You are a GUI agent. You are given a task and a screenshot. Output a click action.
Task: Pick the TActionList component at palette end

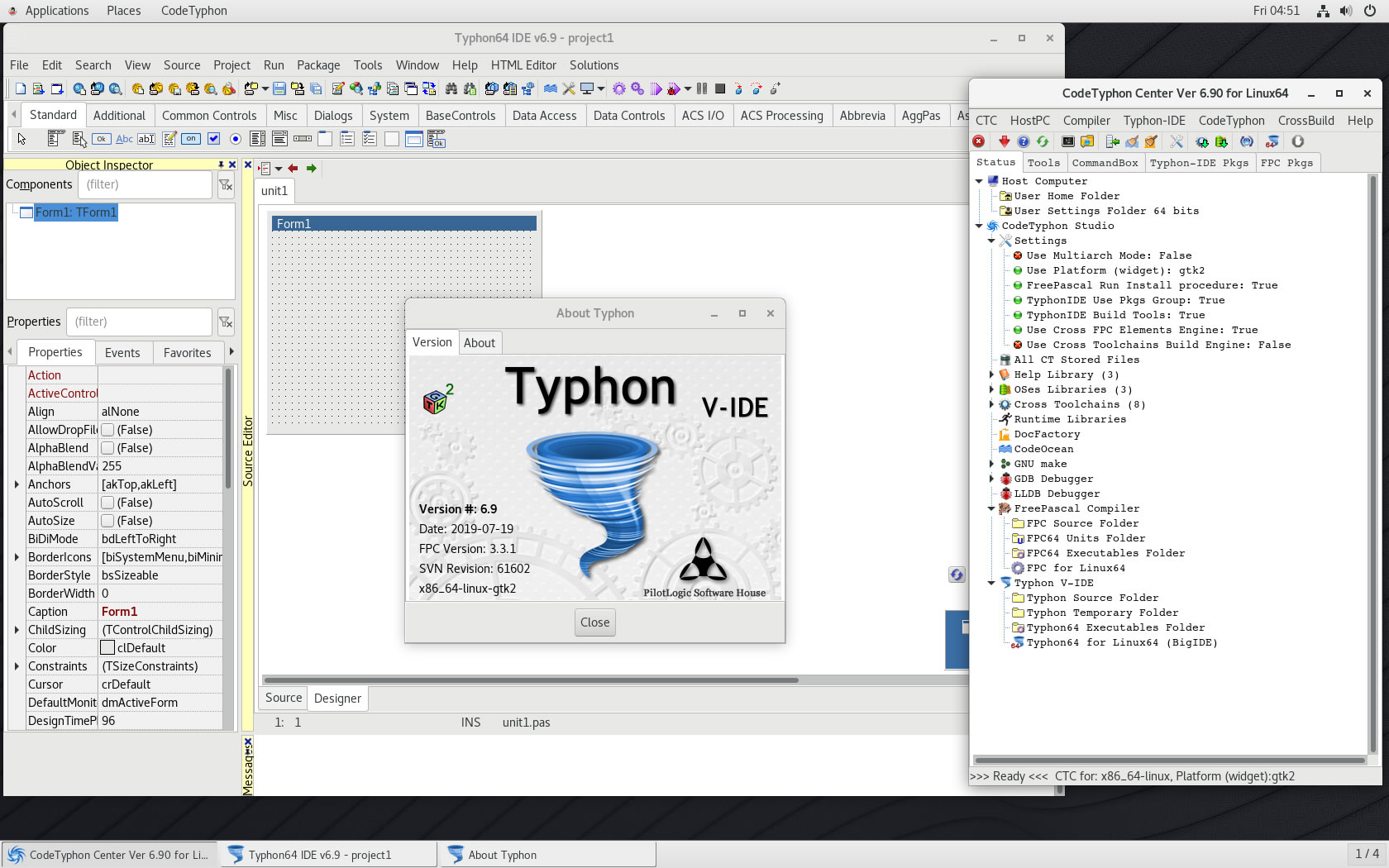tap(437, 139)
